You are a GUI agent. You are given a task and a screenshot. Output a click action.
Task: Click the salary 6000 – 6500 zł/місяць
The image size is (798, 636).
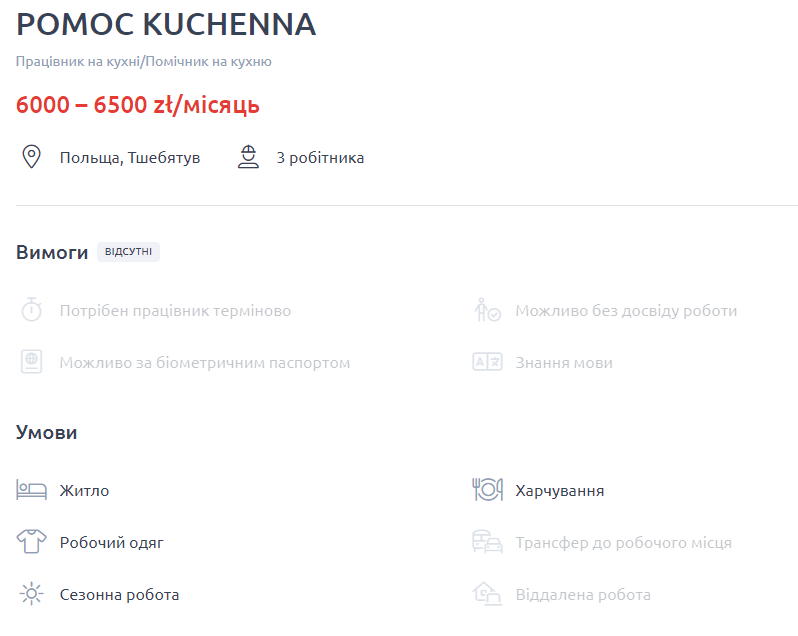[x=138, y=105]
